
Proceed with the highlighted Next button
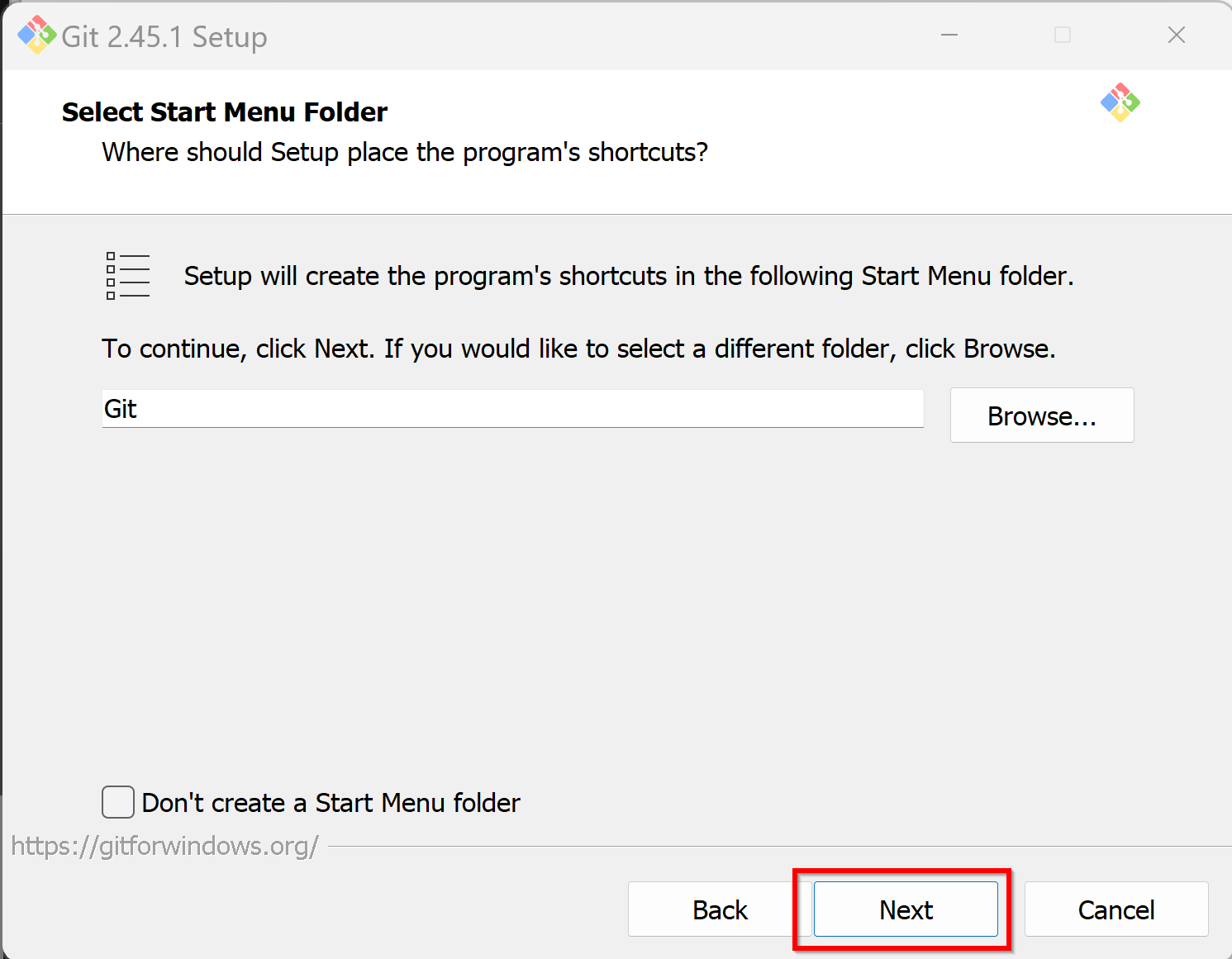click(906, 909)
